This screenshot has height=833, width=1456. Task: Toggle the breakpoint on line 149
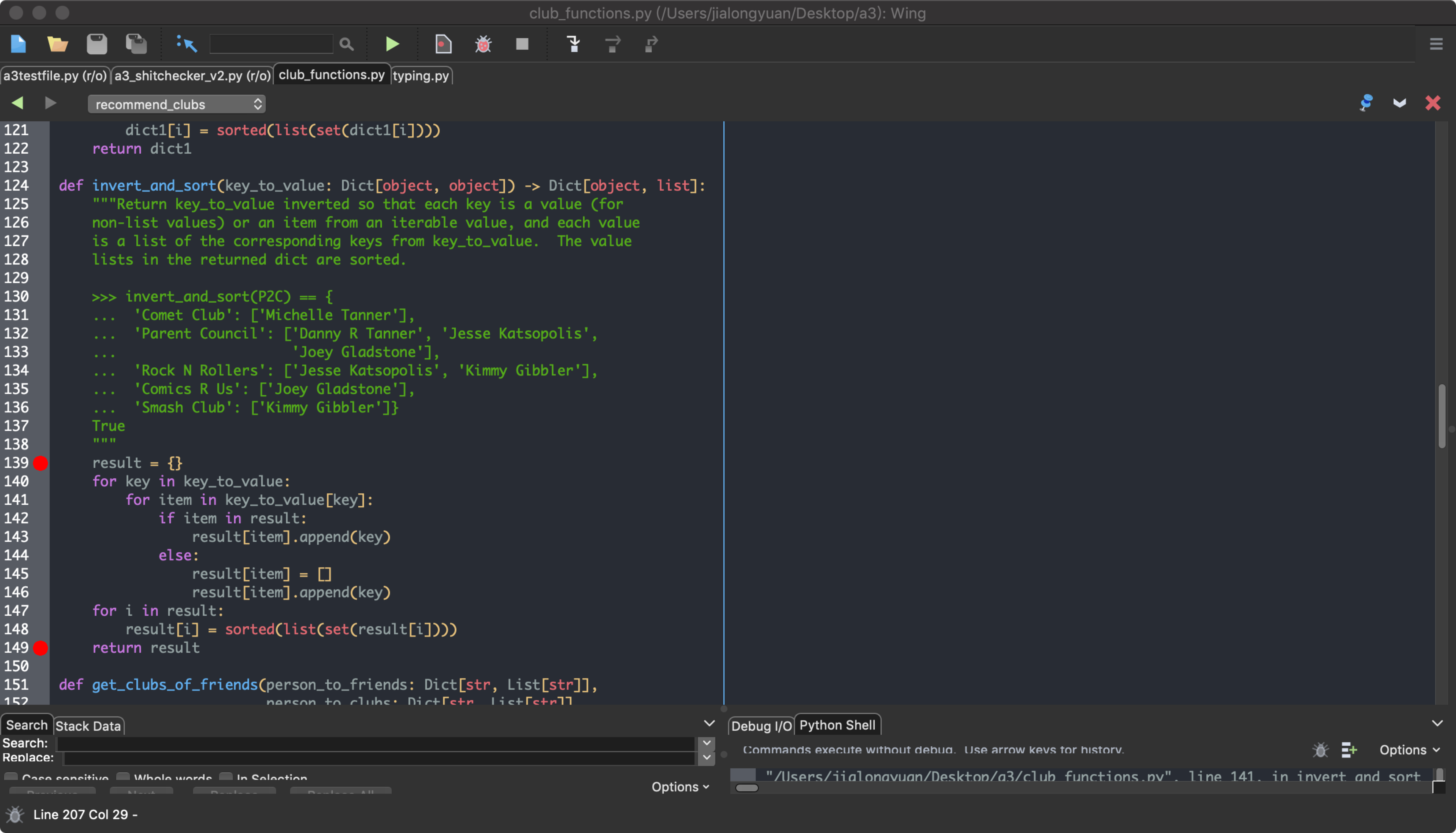point(41,648)
